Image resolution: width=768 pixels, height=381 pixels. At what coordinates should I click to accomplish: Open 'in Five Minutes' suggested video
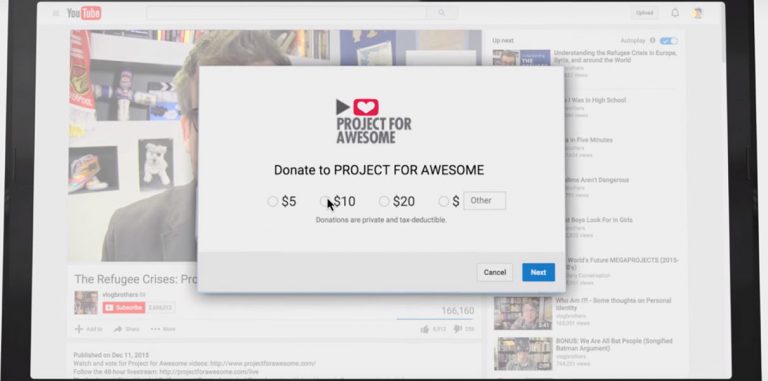pos(588,140)
